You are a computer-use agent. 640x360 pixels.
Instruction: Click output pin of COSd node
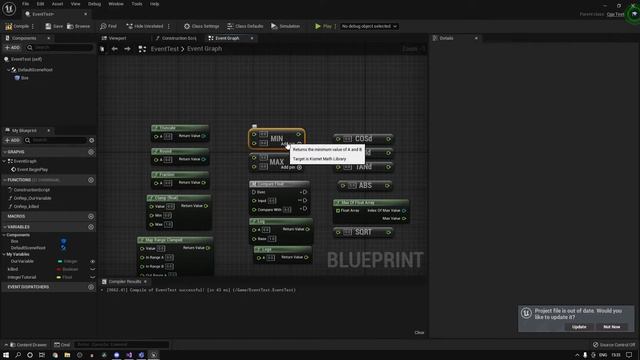click(388, 139)
